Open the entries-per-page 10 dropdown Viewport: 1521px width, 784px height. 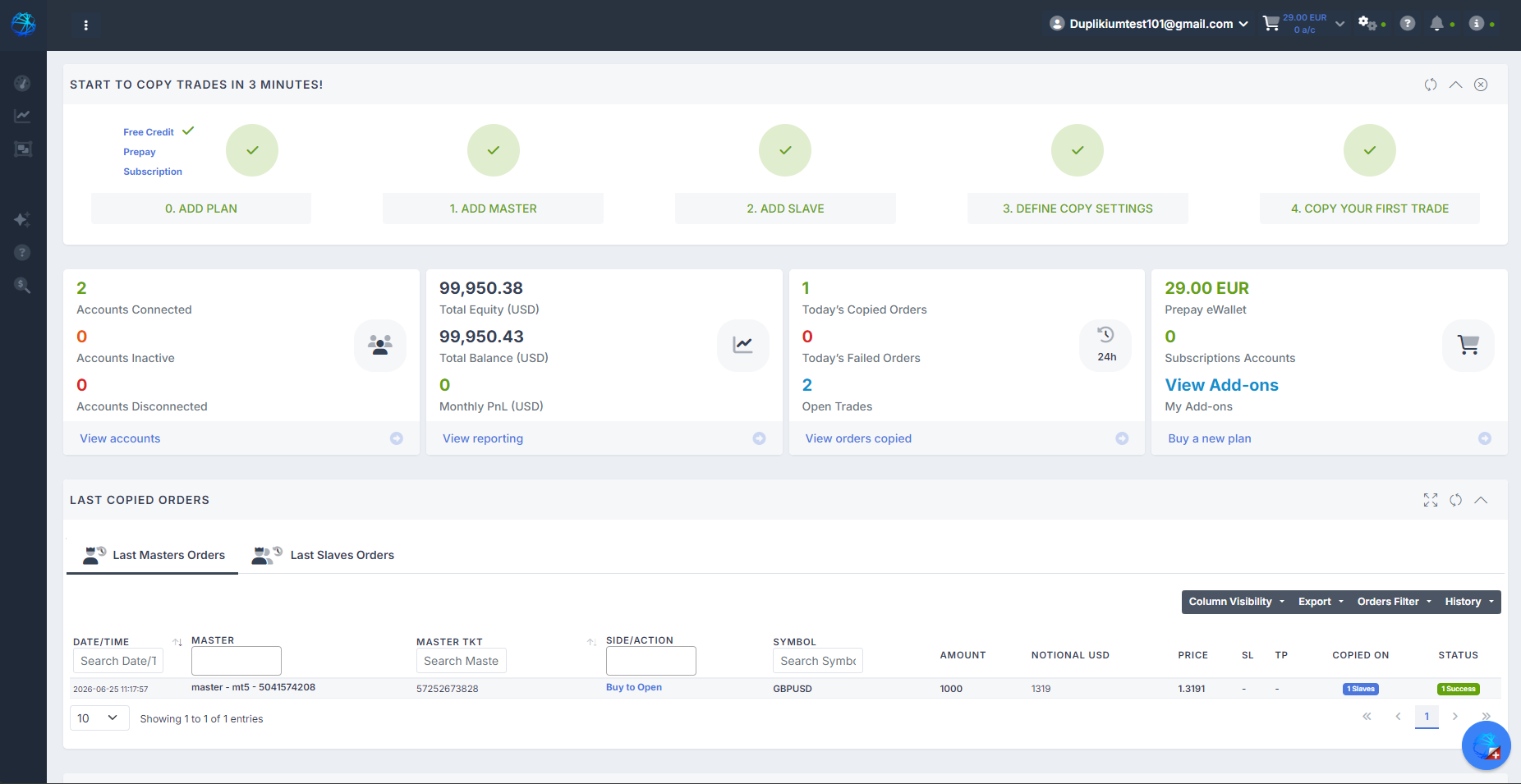99,718
